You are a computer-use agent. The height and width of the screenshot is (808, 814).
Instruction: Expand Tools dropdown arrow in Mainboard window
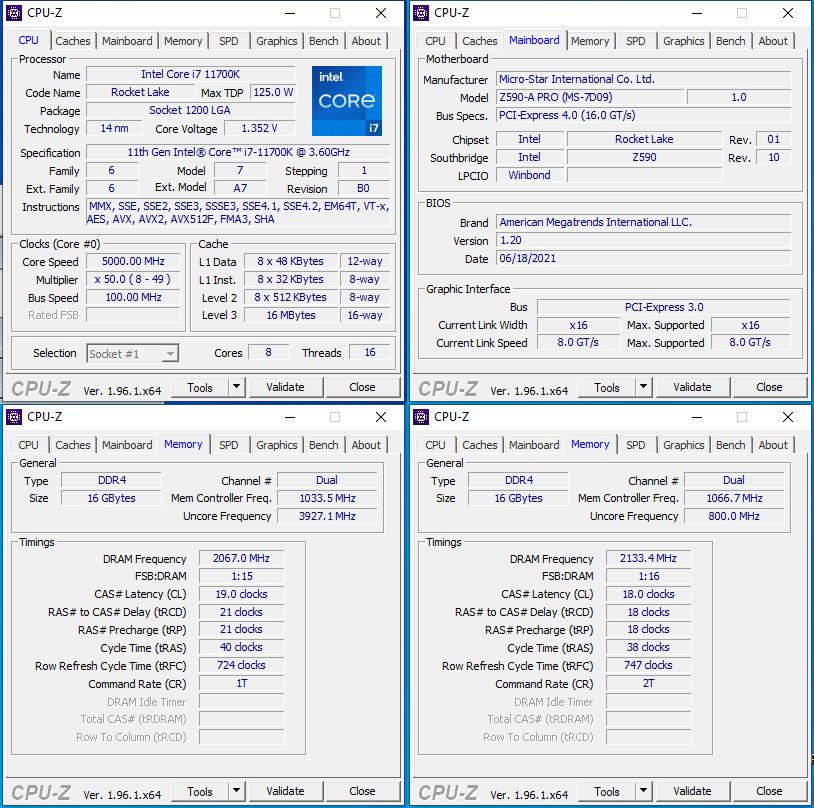tap(643, 387)
